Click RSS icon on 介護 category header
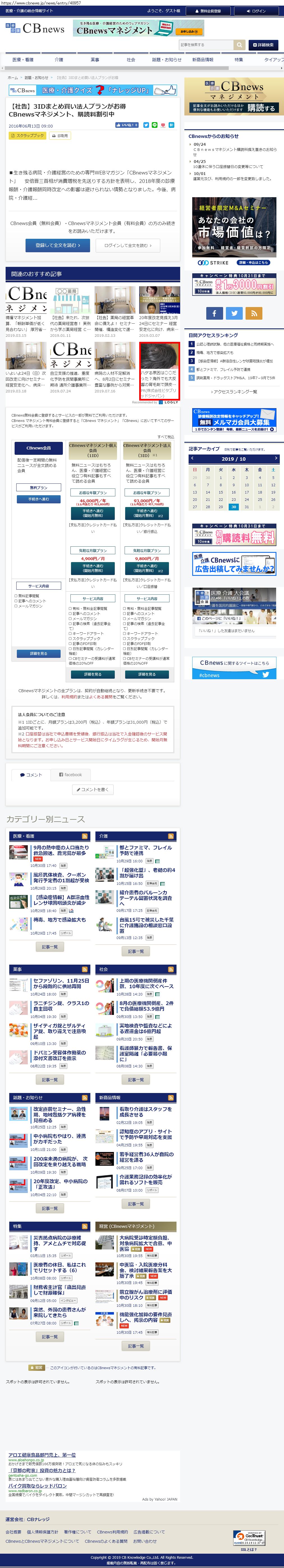Viewport: 284px width, 1568px height. coord(171,836)
